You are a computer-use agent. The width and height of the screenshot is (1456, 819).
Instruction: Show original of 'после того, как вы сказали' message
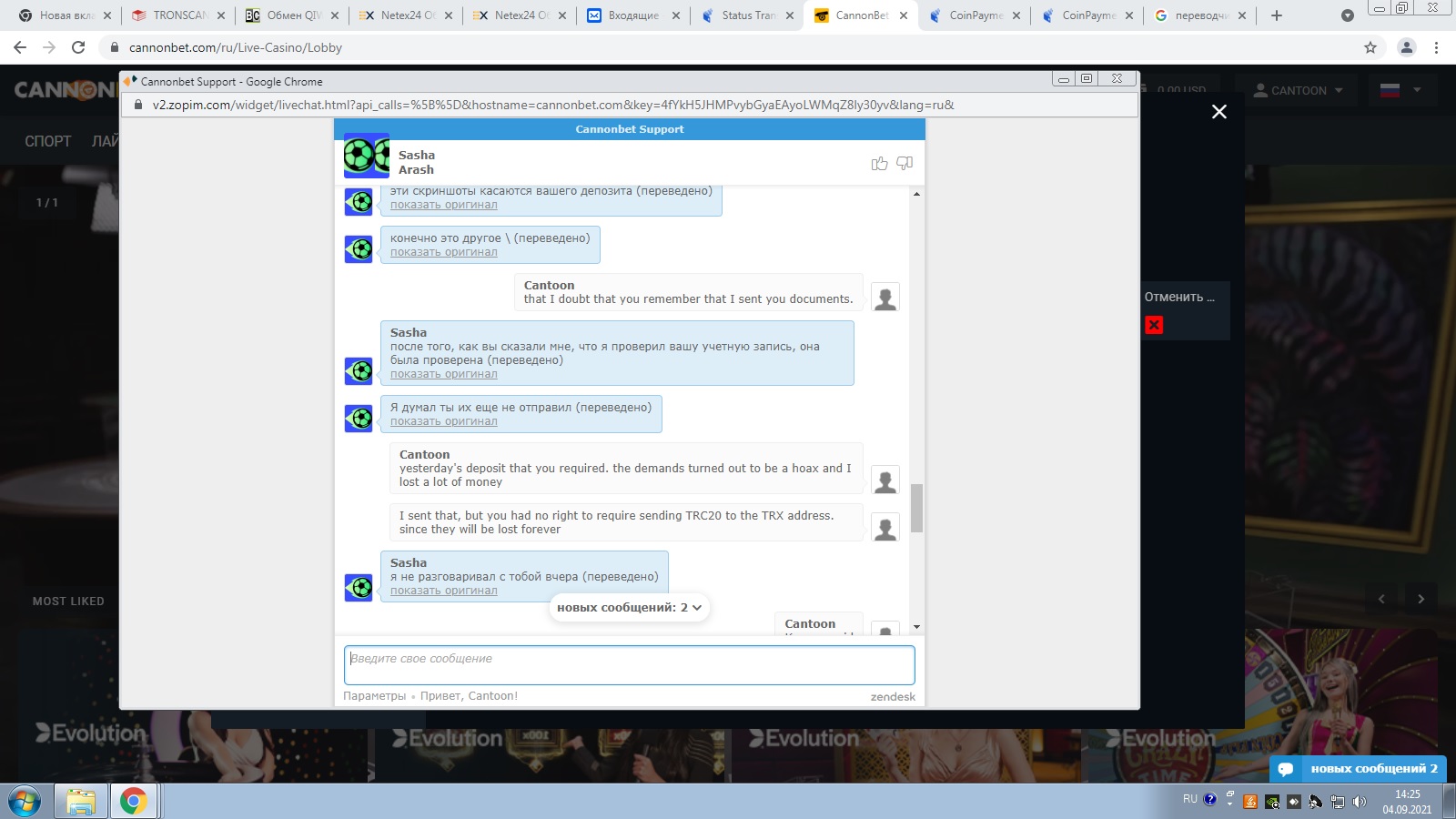(x=444, y=374)
